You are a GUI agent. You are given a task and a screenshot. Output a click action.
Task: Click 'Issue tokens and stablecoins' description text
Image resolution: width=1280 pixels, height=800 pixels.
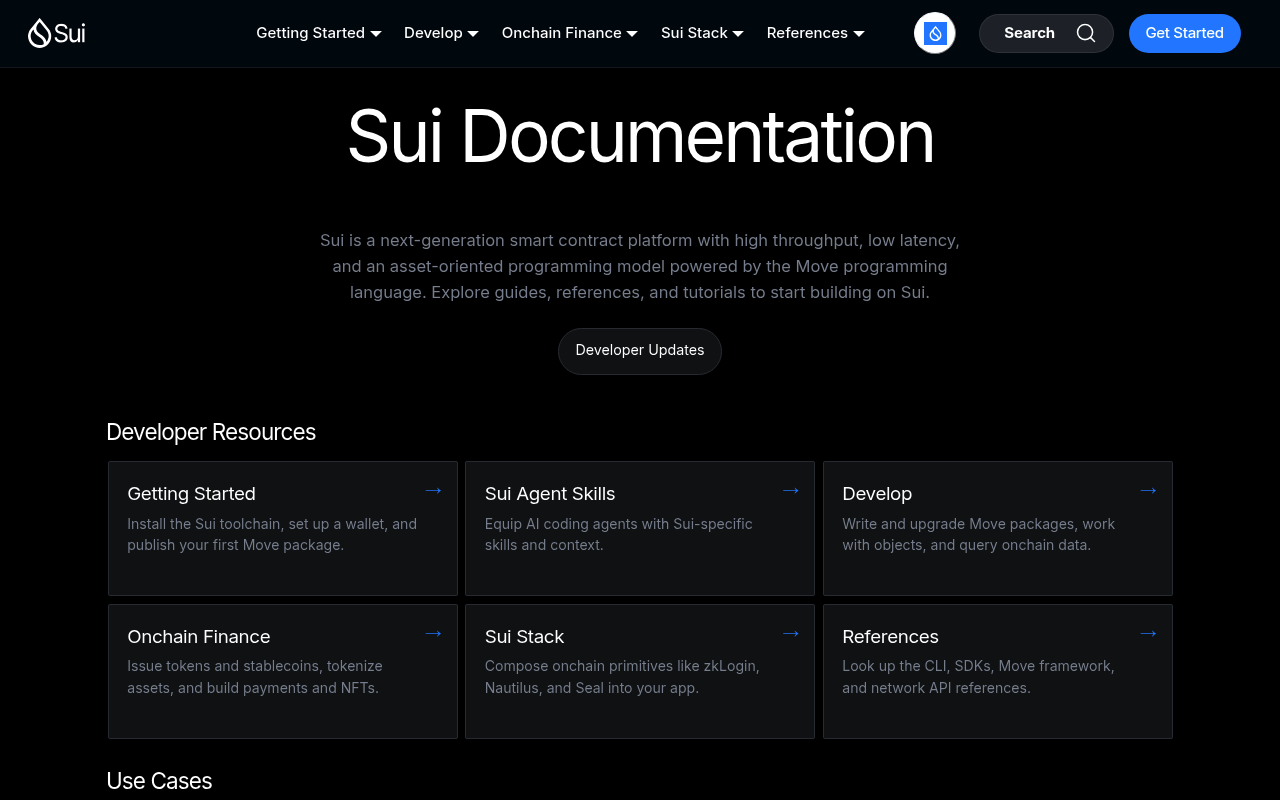[x=255, y=677]
